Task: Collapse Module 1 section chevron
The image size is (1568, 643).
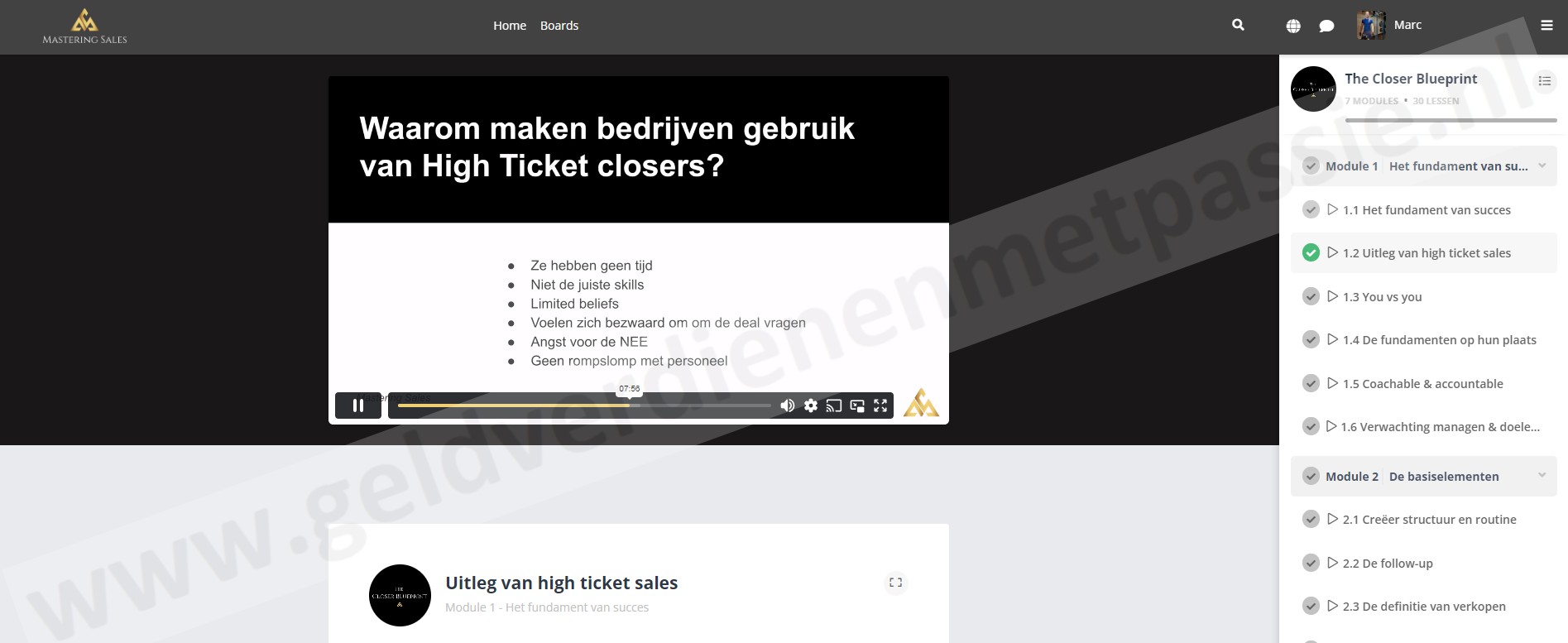Action: [1542, 166]
